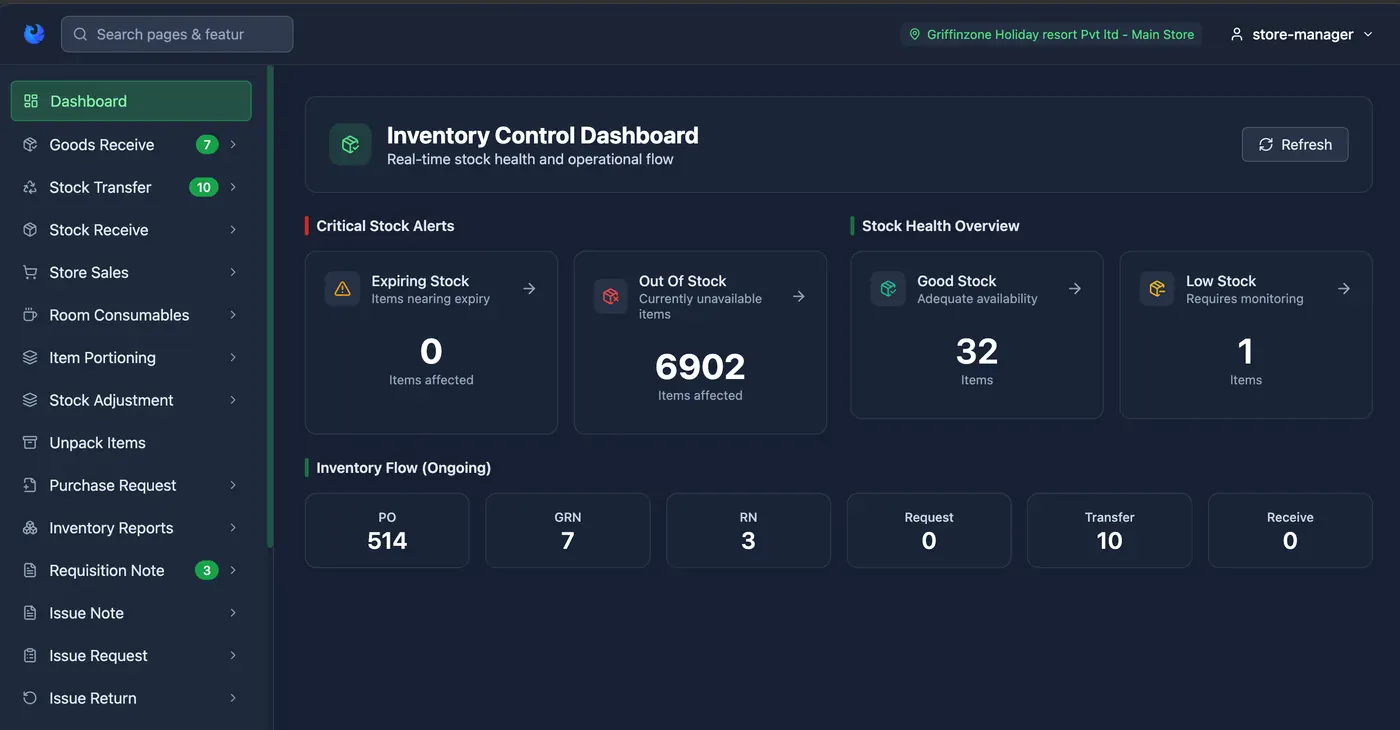This screenshot has width=1400, height=730.
Task: Expand the Stock Transfer chevron
Action: 233,187
